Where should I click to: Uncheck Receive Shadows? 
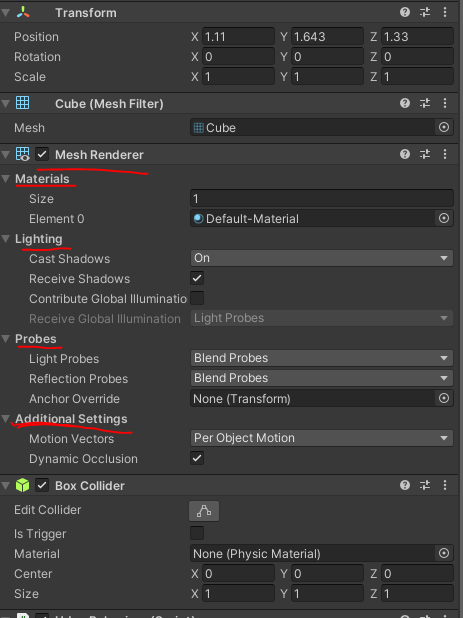click(197, 278)
